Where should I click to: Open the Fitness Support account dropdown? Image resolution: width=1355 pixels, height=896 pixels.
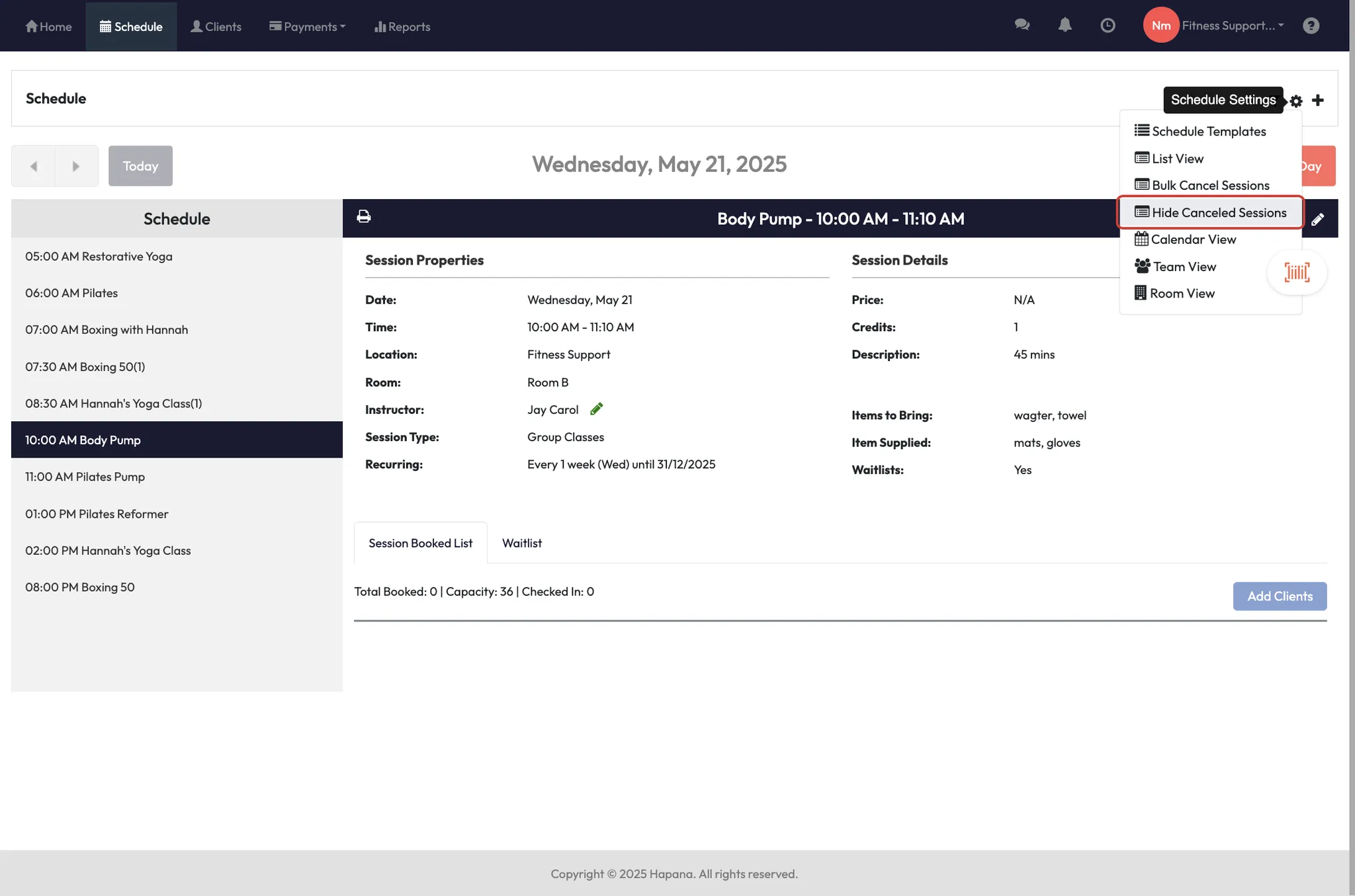pyautogui.click(x=1232, y=25)
